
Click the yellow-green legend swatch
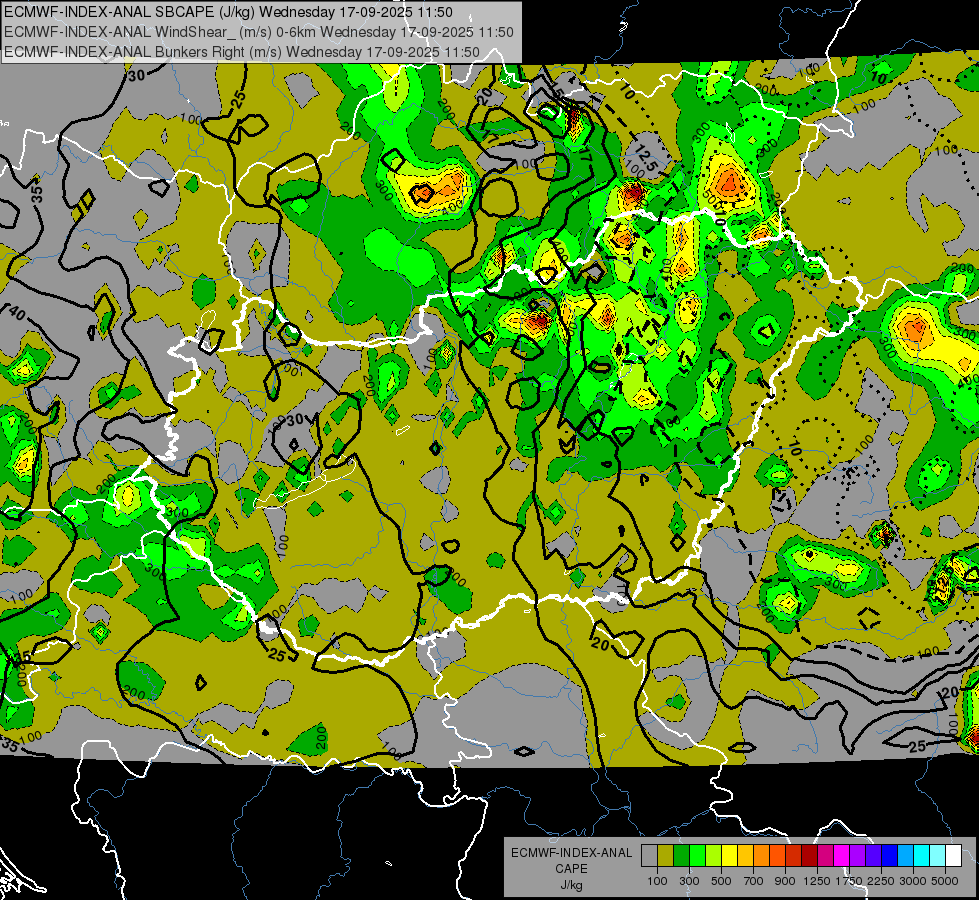pyautogui.click(x=713, y=855)
